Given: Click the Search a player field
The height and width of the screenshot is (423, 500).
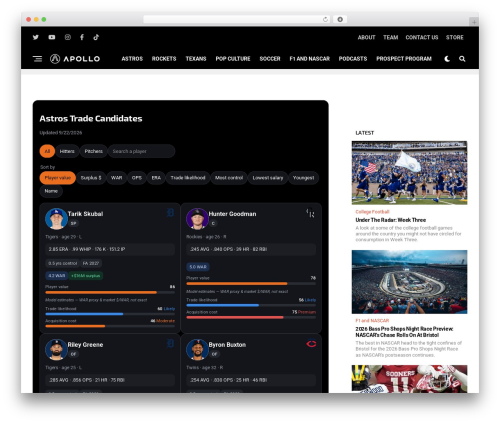Looking at the screenshot, I should (141, 151).
